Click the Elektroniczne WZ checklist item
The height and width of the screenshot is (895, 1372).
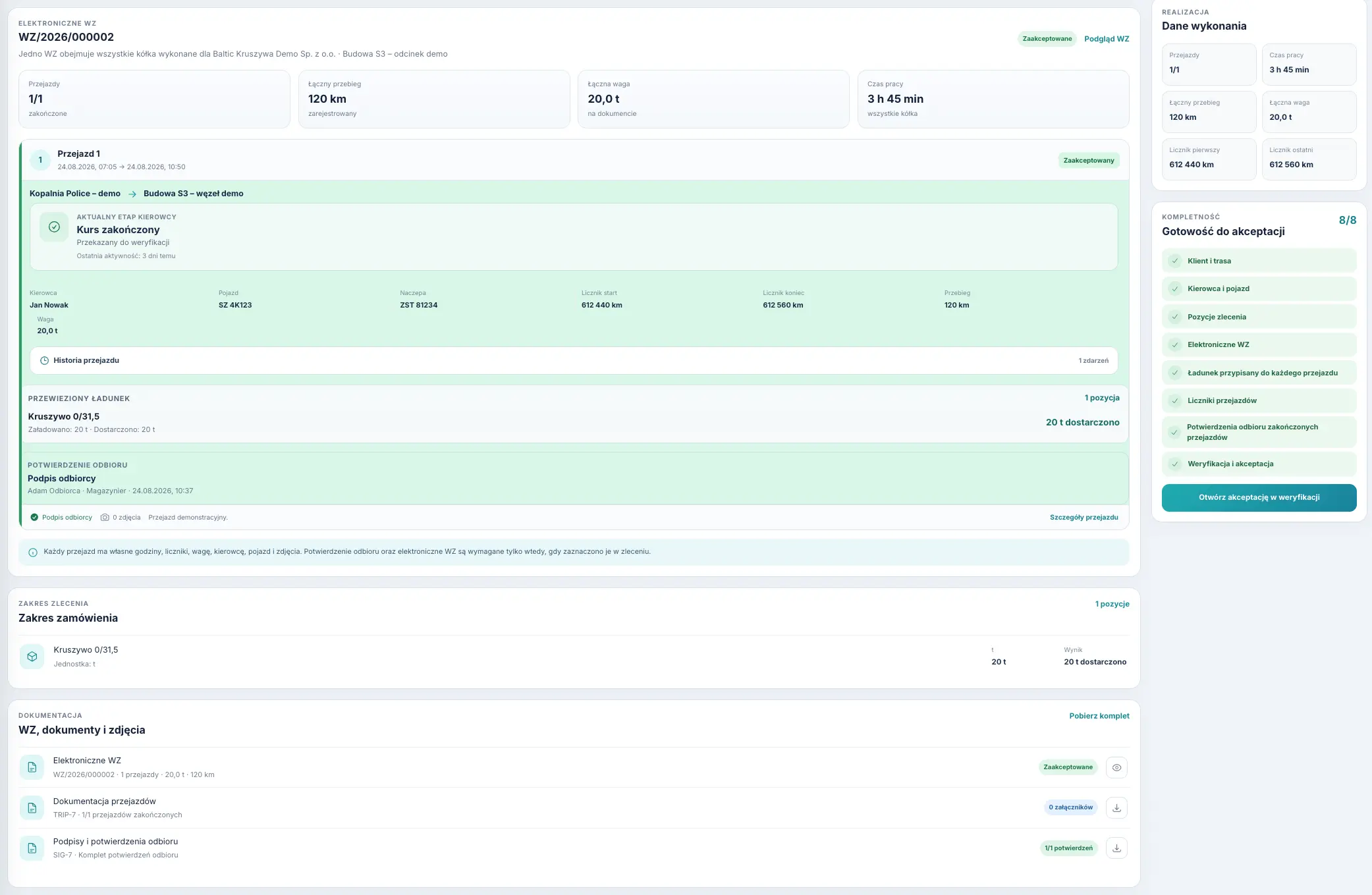[x=1259, y=344]
